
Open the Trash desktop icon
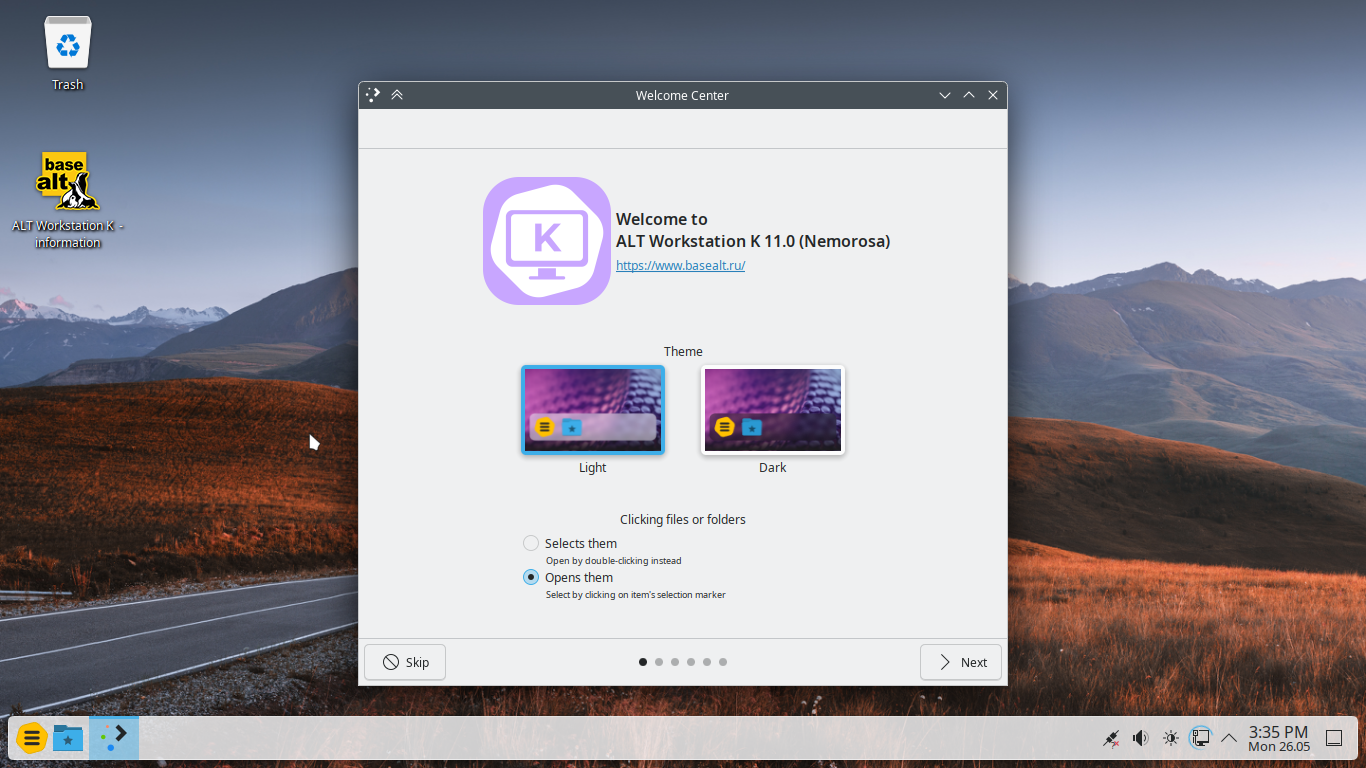coord(68,54)
